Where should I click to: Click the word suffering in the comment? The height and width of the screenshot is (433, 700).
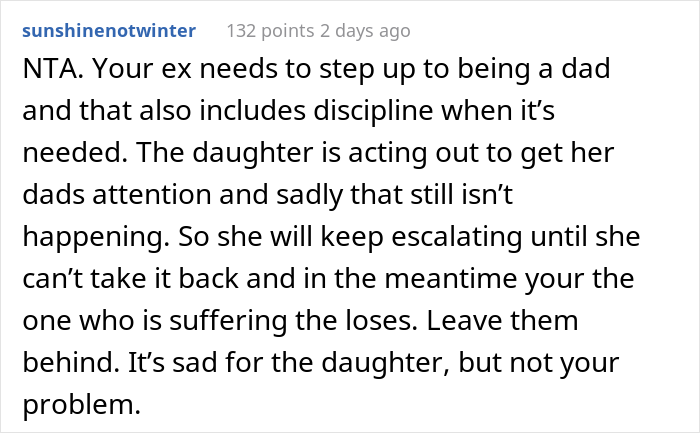coord(228,321)
